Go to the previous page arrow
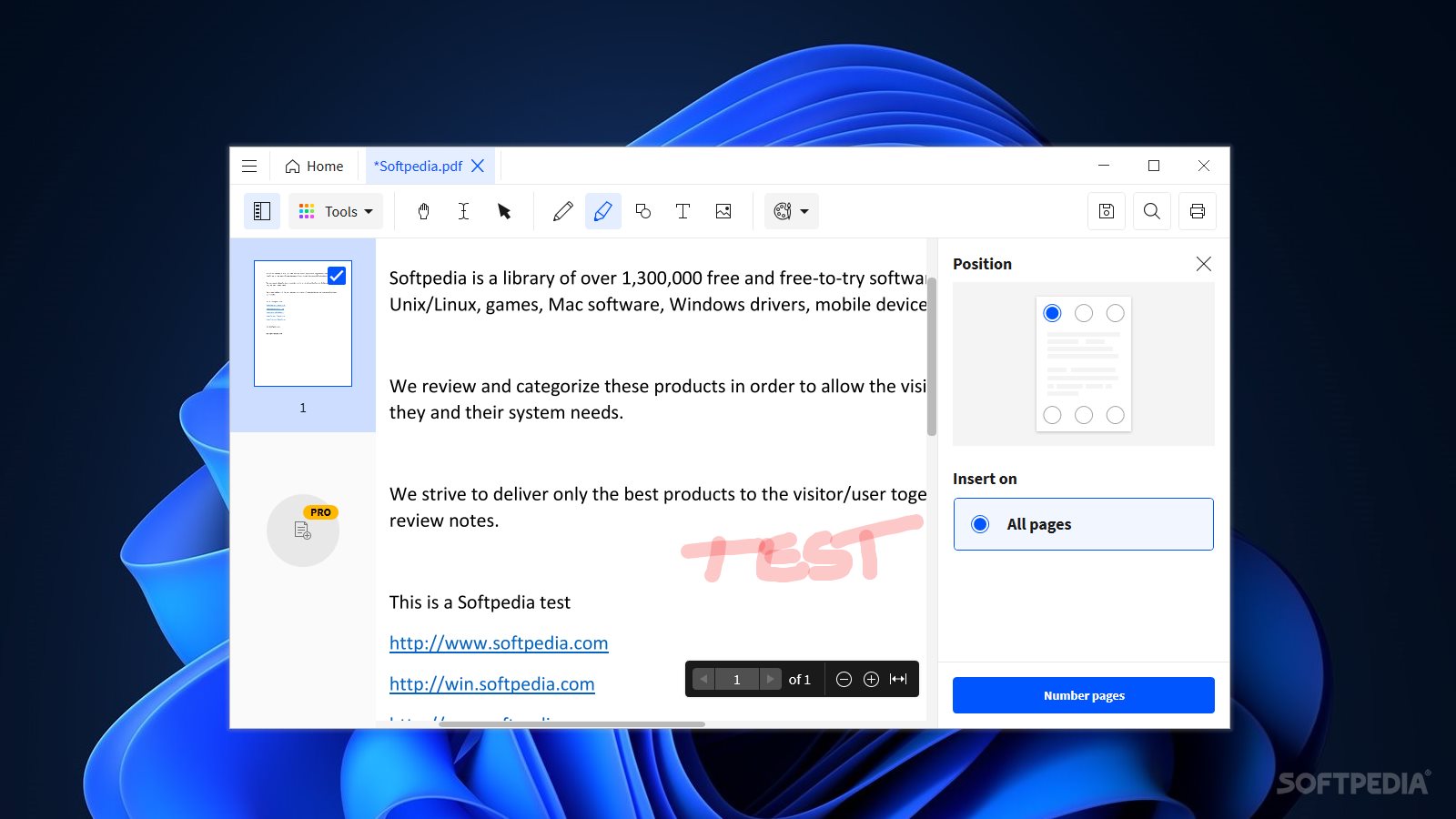 pos(703,679)
